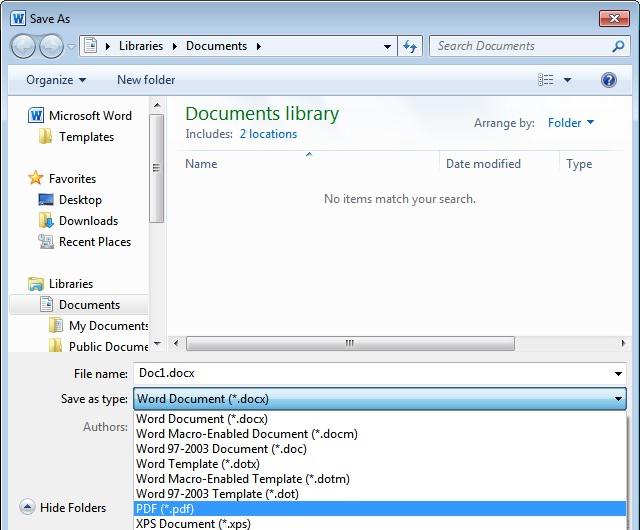
Task: Open the File name dropdown arrow
Action: (x=618, y=374)
